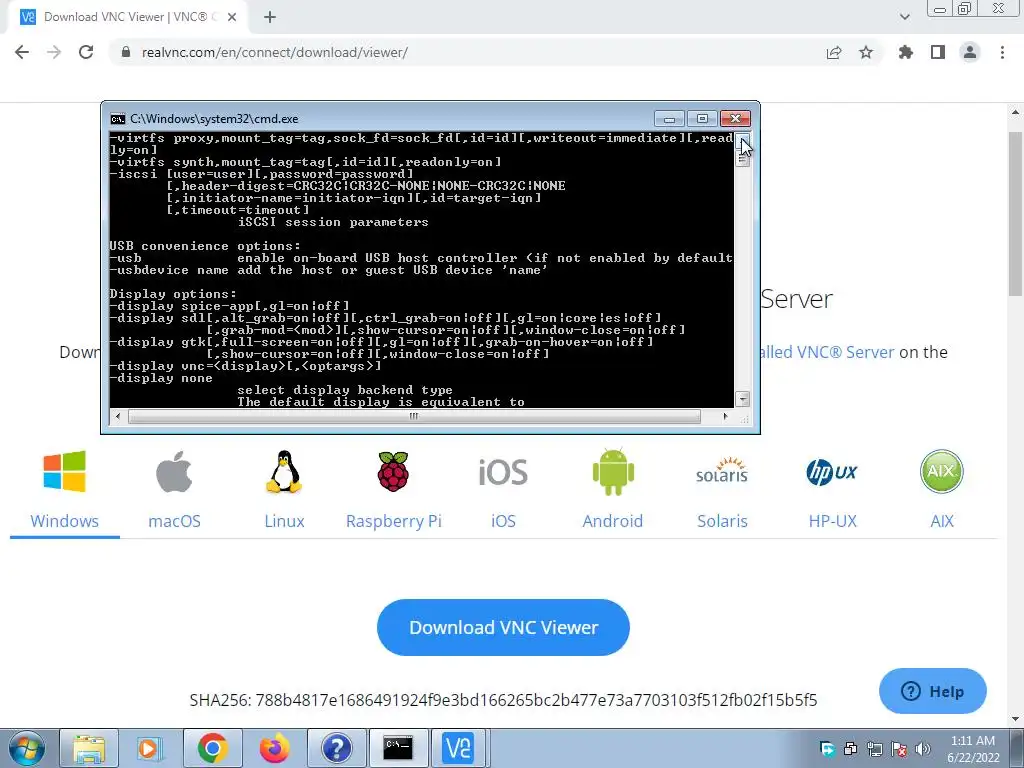Click the cmd right scroll arrow
The image size is (1024, 768).
pyautogui.click(x=726, y=416)
